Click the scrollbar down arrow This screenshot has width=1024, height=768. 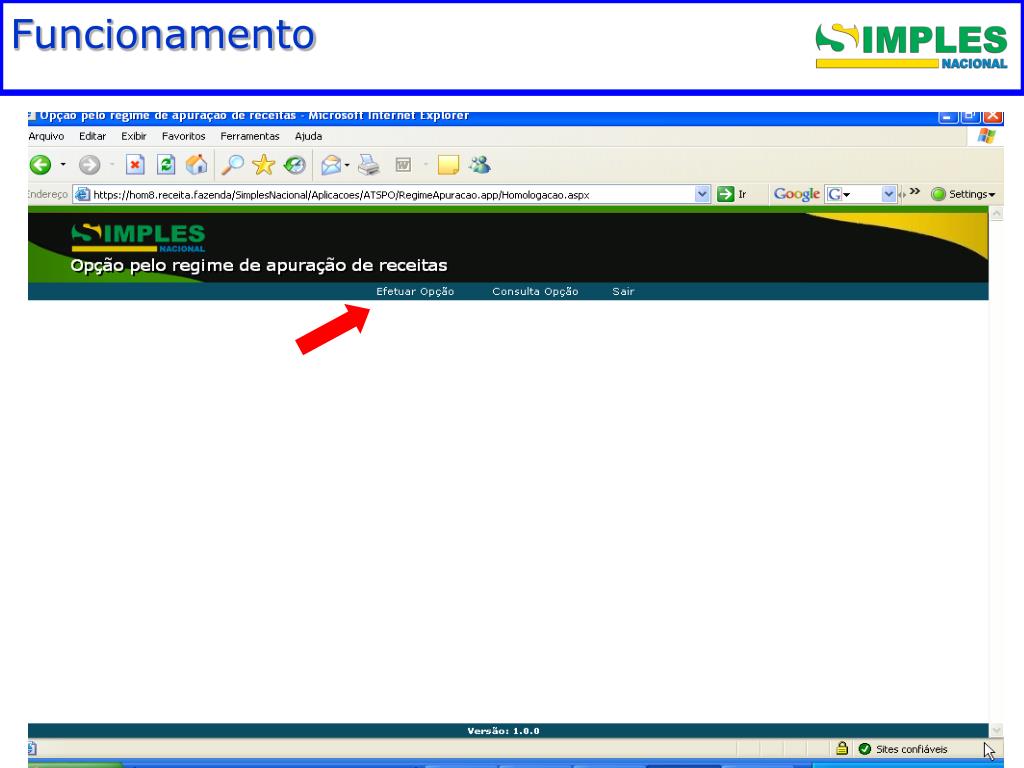coord(997,730)
